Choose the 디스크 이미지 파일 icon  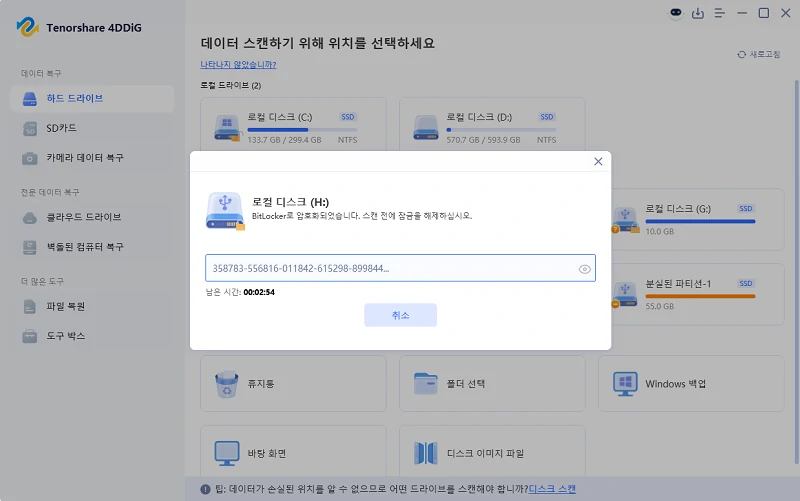[x=426, y=453]
